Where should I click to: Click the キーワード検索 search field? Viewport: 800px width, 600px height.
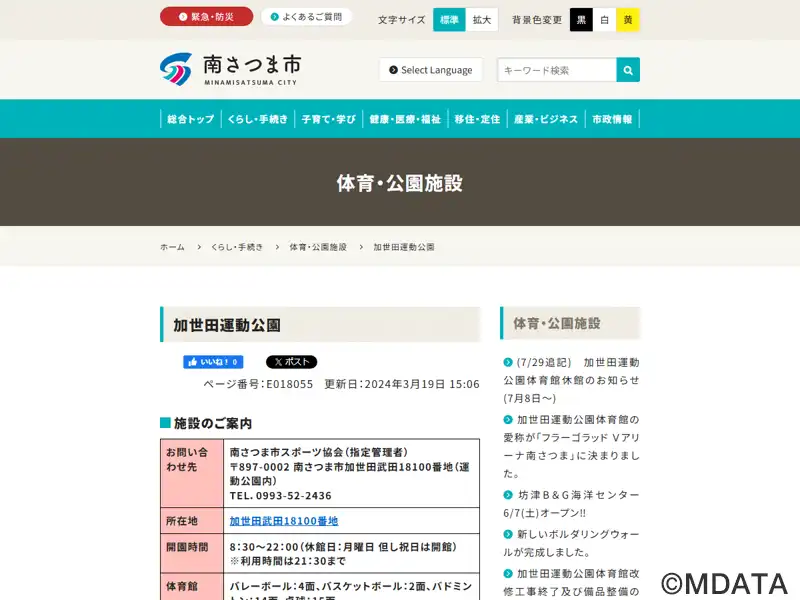click(557, 70)
